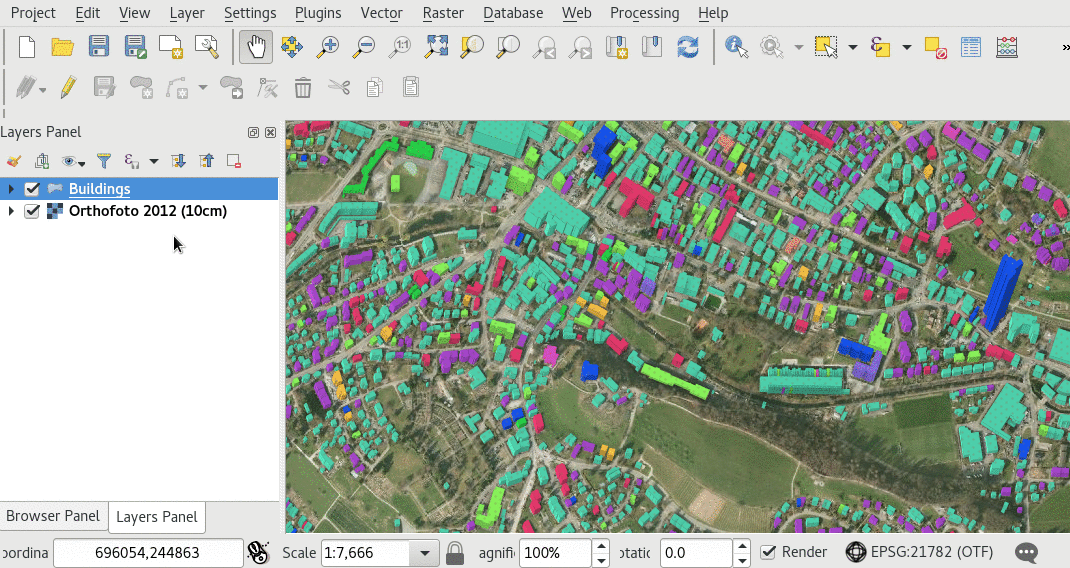Open the log messages speech bubble

click(x=1026, y=553)
